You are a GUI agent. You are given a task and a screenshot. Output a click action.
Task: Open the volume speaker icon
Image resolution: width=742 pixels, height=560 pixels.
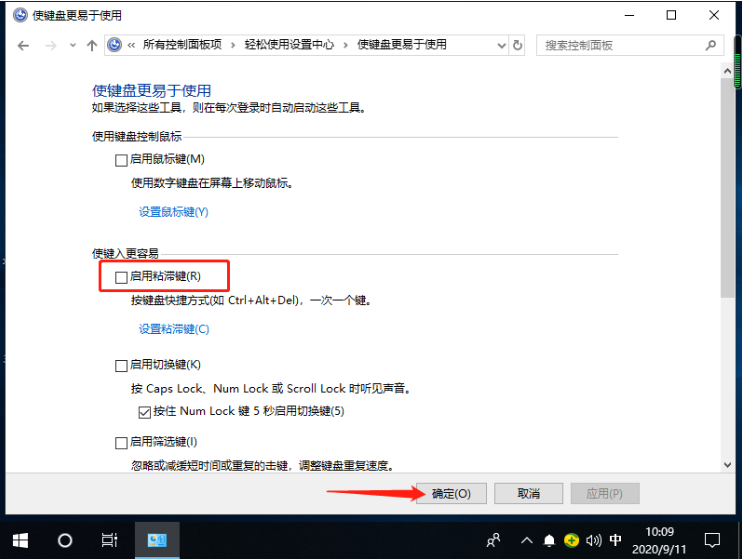pos(593,540)
